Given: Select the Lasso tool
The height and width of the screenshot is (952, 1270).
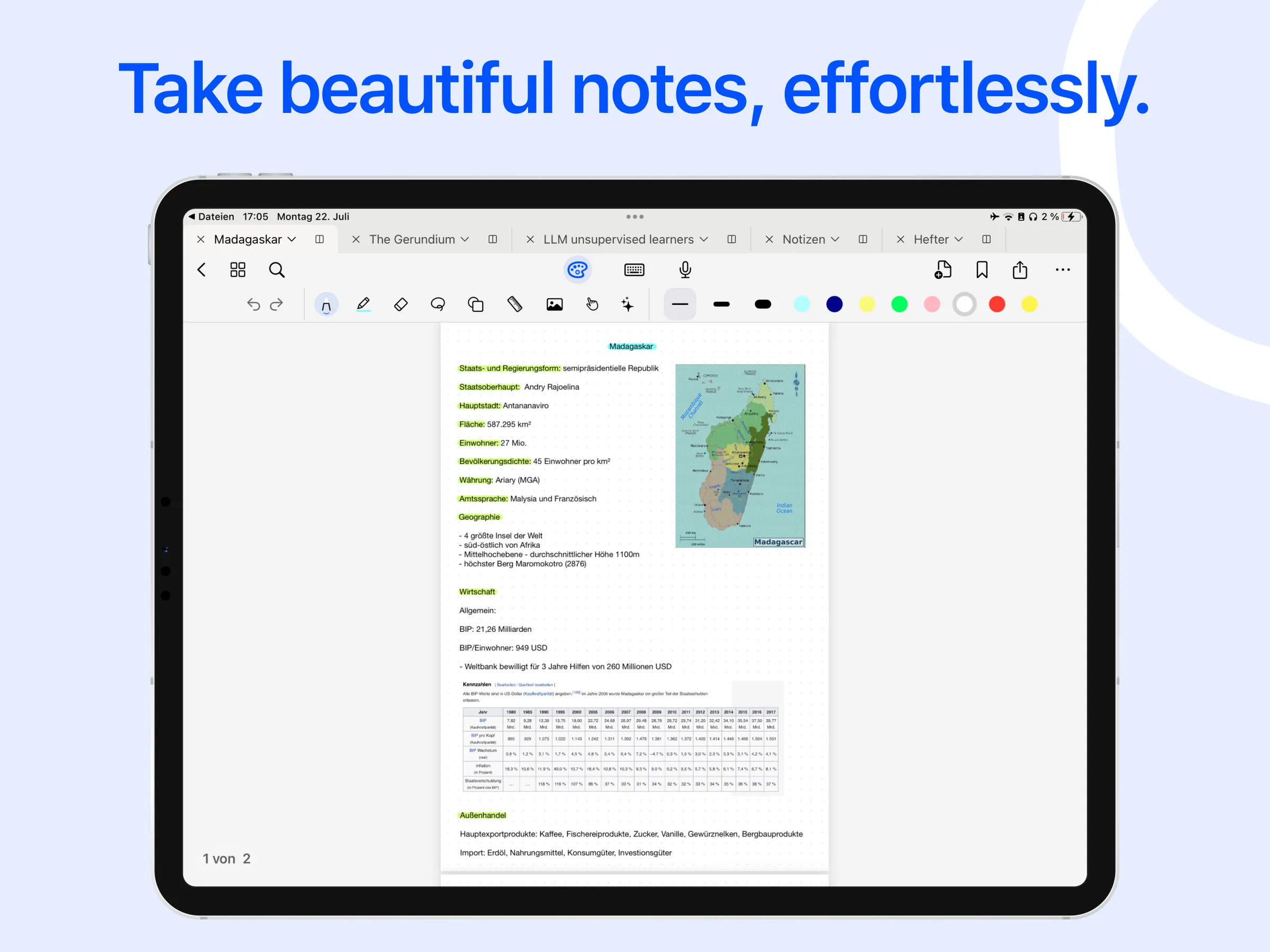Looking at the screenshot, I should point(438,304).
